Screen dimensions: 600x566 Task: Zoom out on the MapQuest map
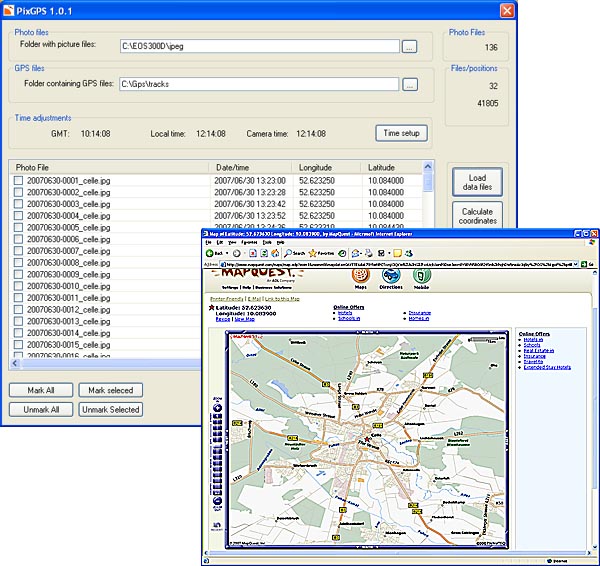217,501
